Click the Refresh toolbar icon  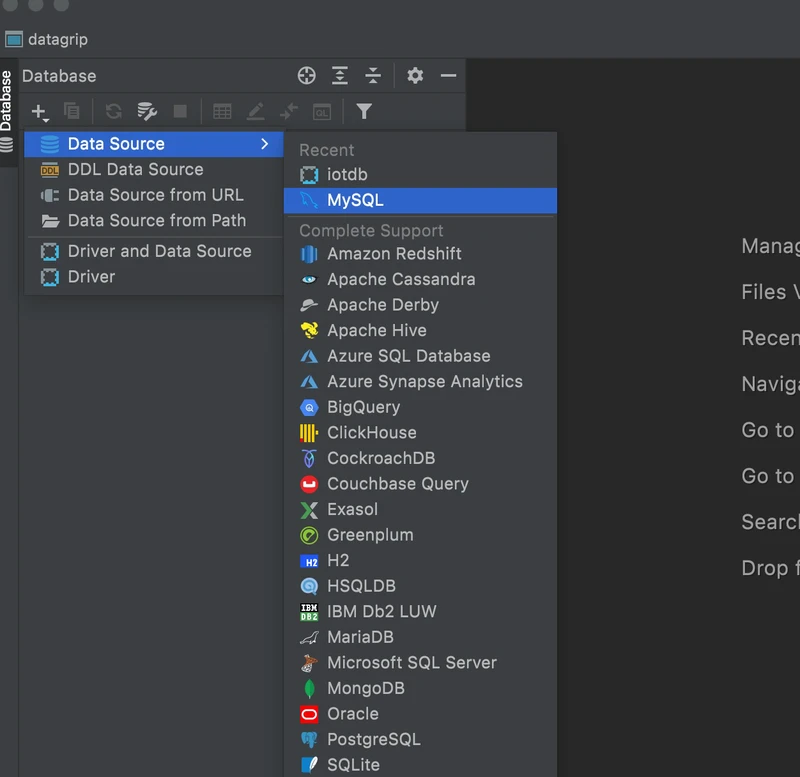point(113,111)
